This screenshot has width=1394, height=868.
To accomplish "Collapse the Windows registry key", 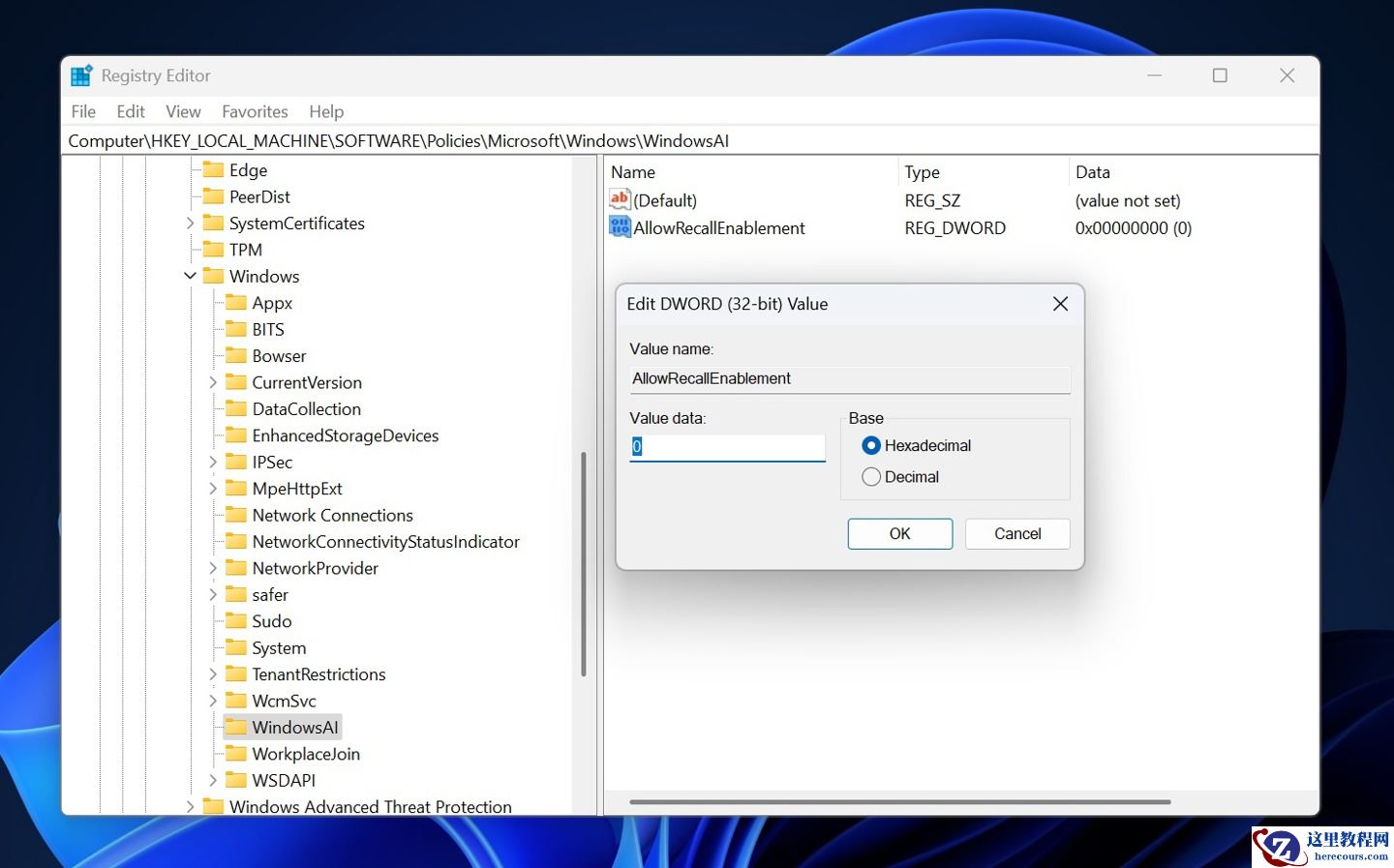I will point(190,276).
